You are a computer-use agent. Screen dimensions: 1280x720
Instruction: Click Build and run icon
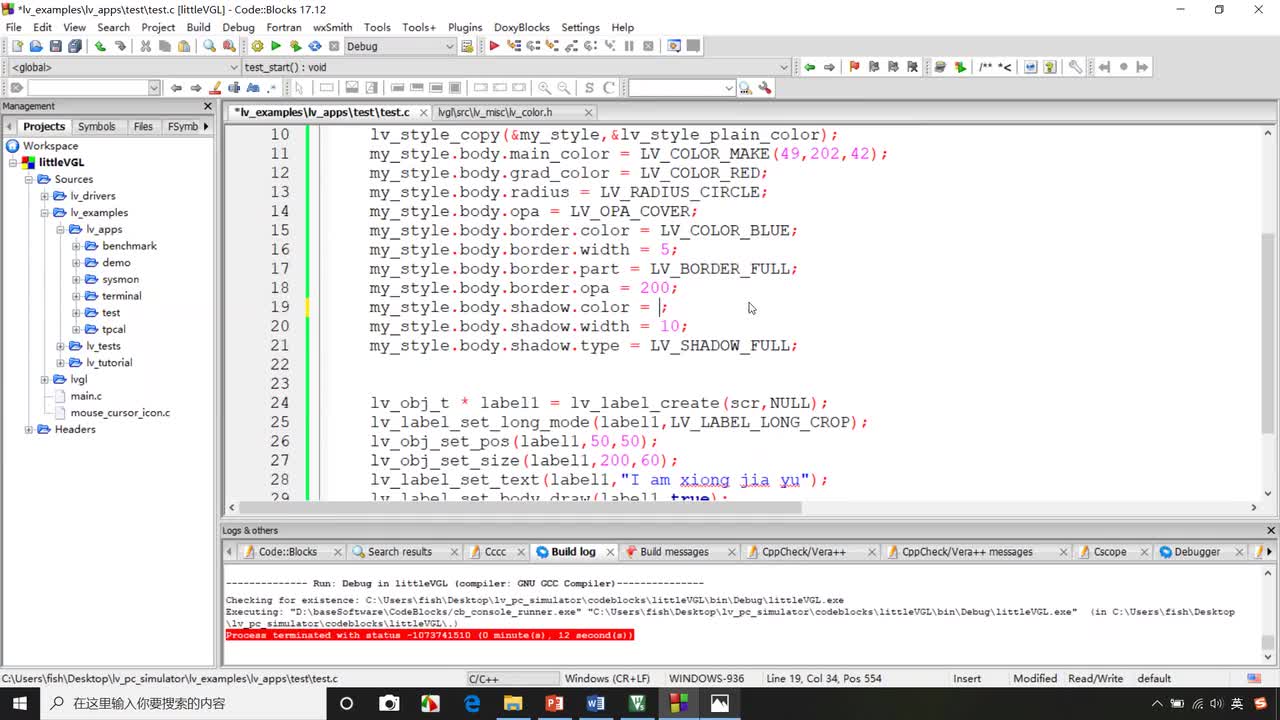click(x=295, y=46)
